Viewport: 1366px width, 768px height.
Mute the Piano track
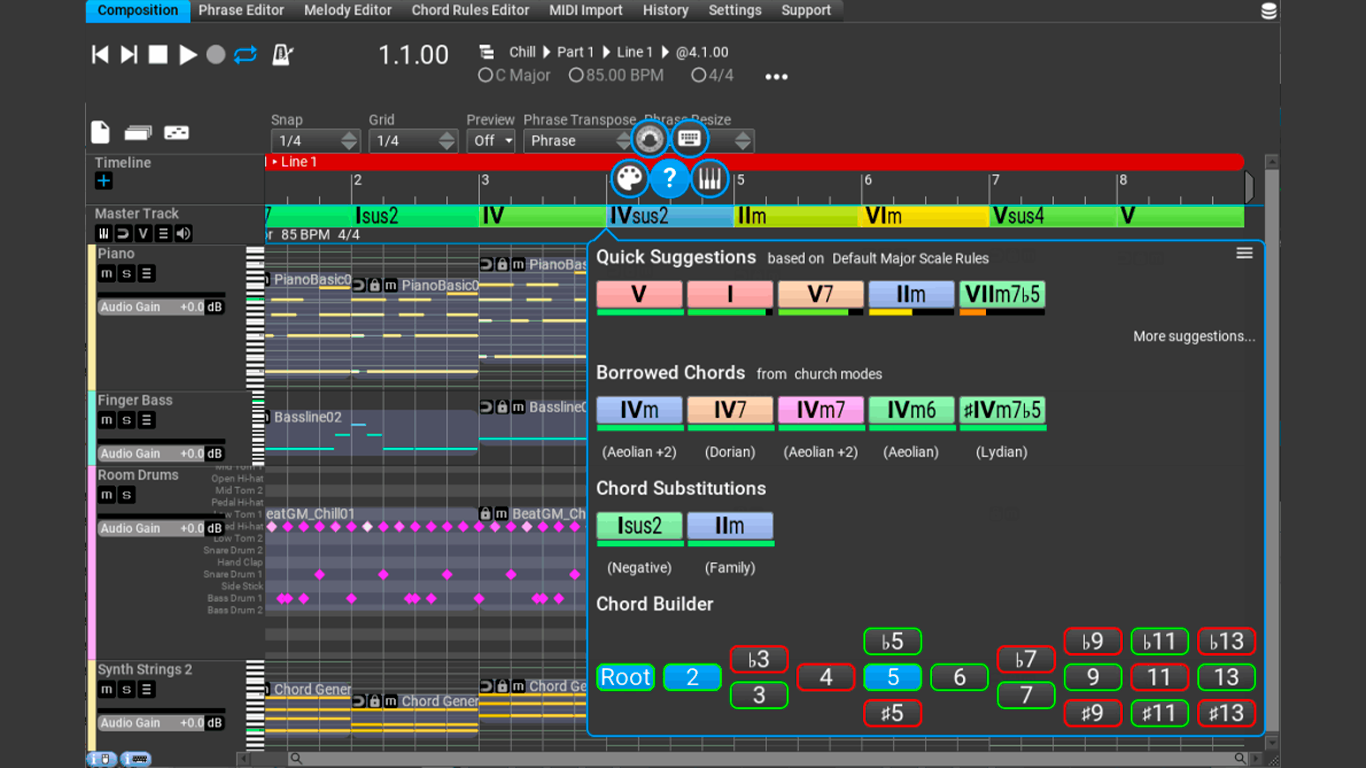[106, 274]
